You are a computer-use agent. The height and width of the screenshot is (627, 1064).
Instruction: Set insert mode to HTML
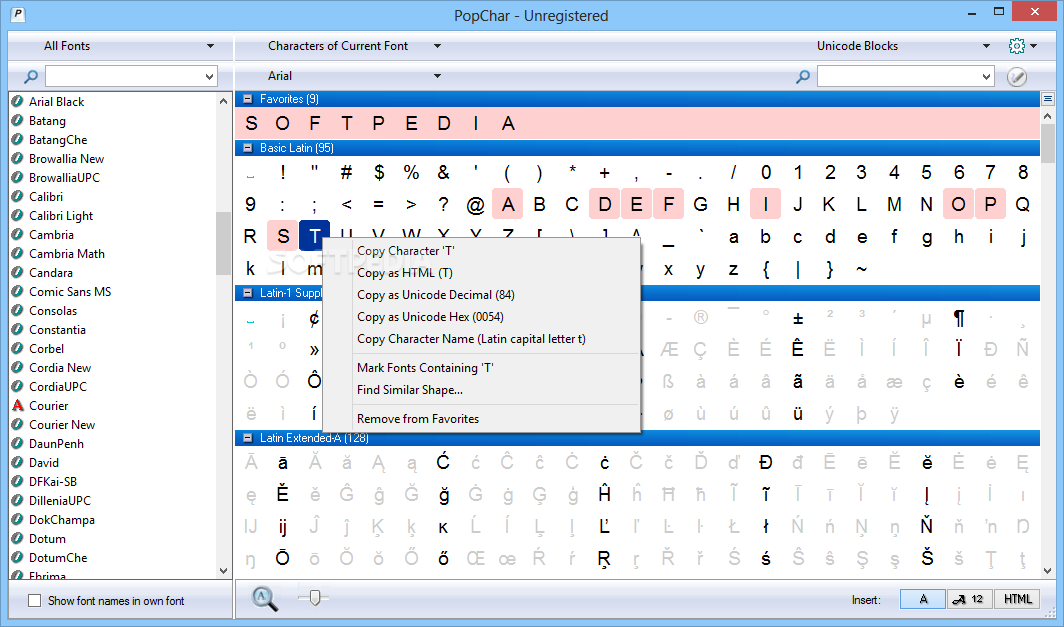point(1016,599)
